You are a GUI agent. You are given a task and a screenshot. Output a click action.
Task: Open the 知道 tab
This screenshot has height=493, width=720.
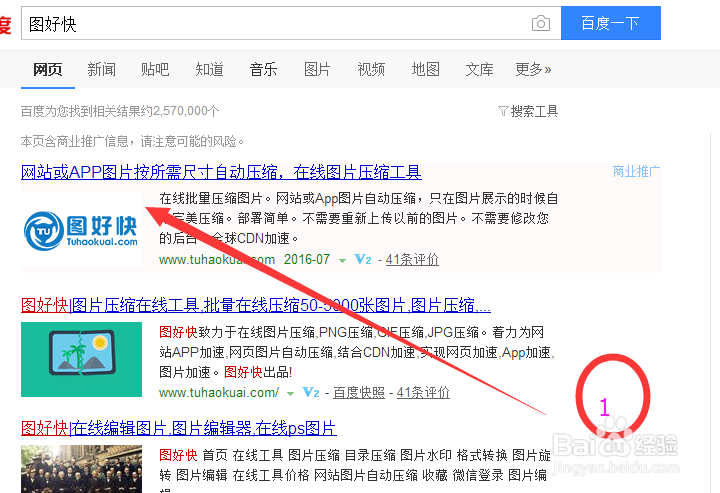209,69
